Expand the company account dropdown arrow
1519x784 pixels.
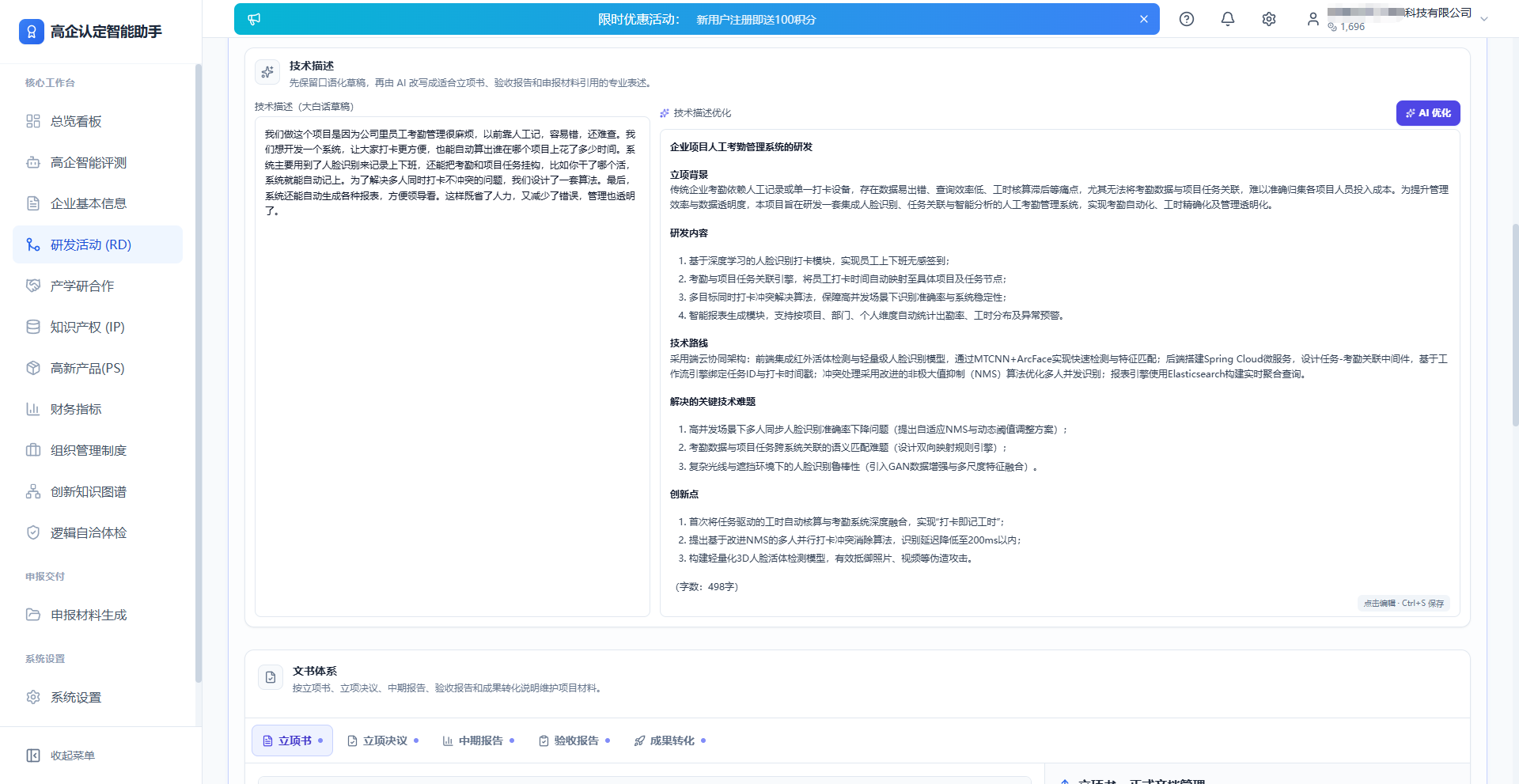coord(1484,19)
